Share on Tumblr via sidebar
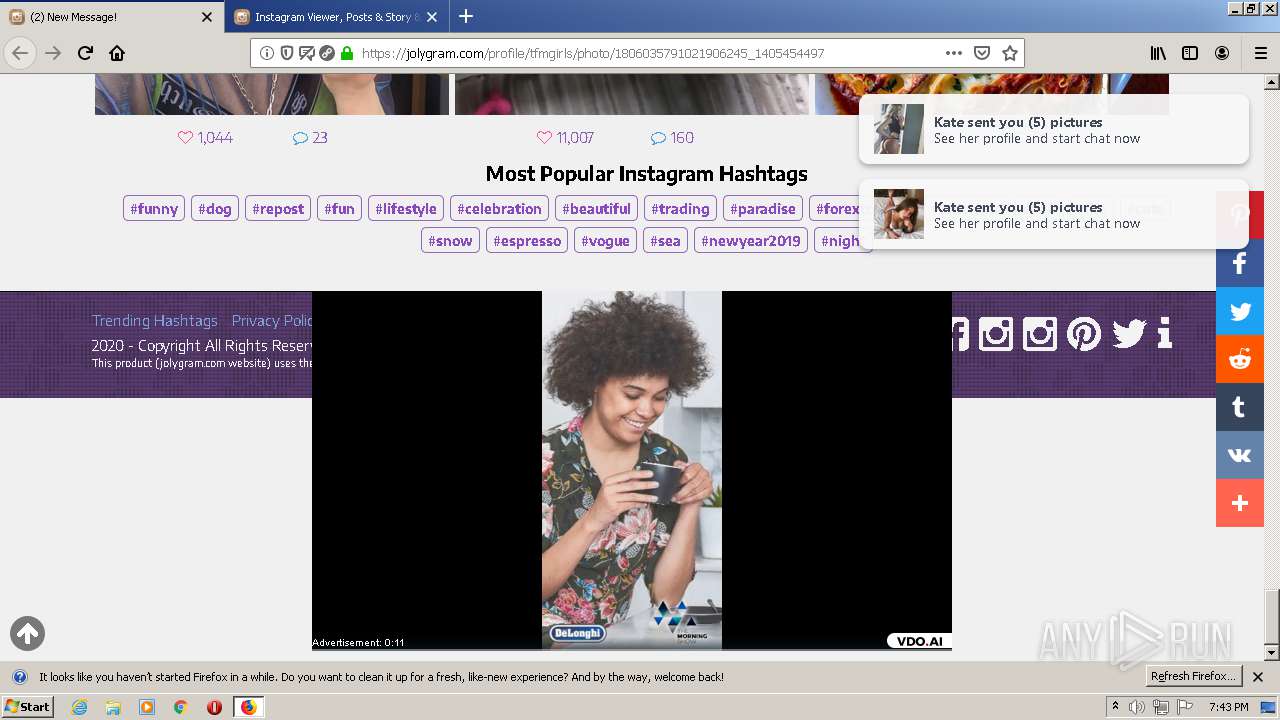This screenshot has width=1280, height=720. pos(1240,407)
